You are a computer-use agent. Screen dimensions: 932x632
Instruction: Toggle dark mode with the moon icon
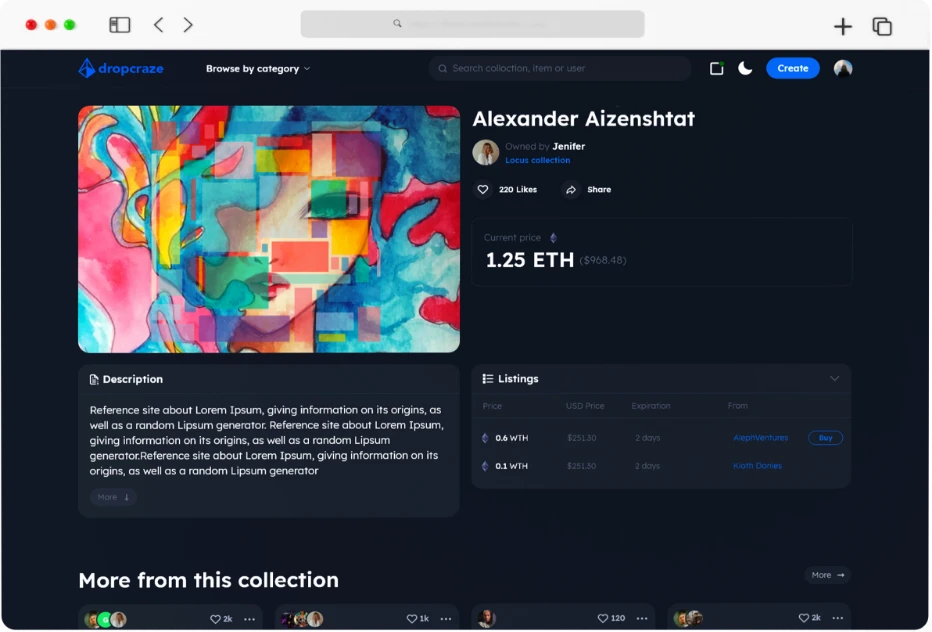point(745,68)
